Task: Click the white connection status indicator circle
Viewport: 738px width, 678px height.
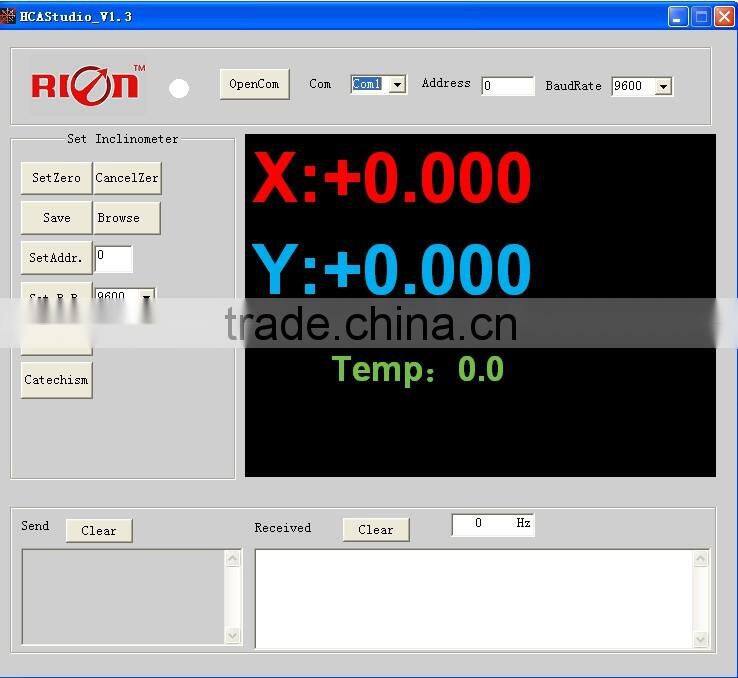Action: (179, 88)
